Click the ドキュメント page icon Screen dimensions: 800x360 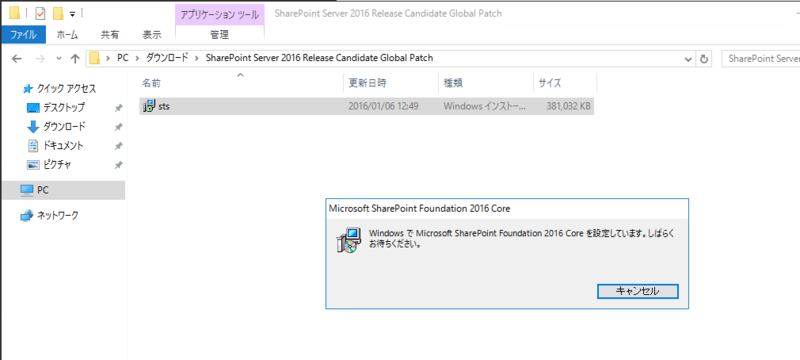pyautogui.click(x=33, y=146)
